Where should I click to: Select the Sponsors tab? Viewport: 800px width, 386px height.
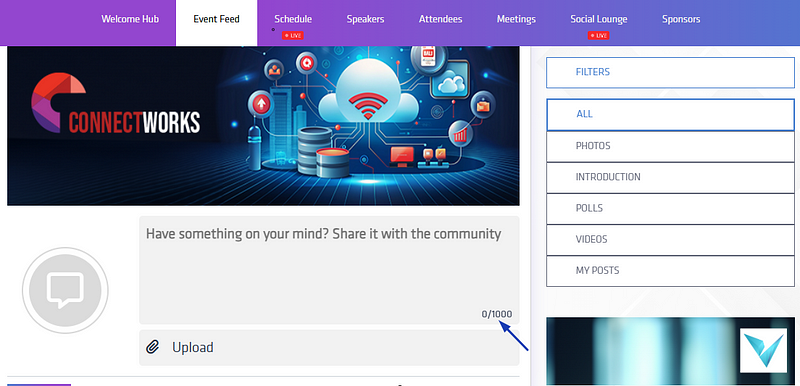pyautogui.click(x=681, y=19)
